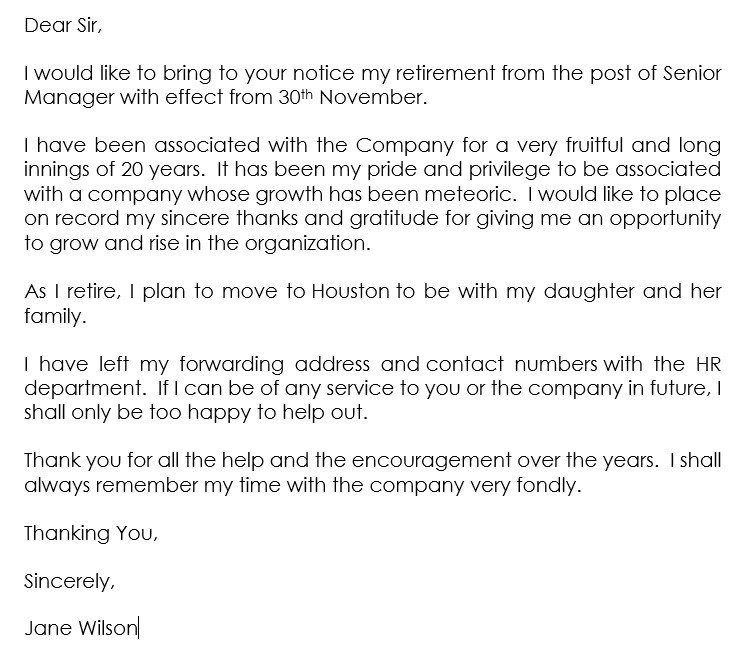Click the 'Thanking You,' line

click(x=91, y=534)
